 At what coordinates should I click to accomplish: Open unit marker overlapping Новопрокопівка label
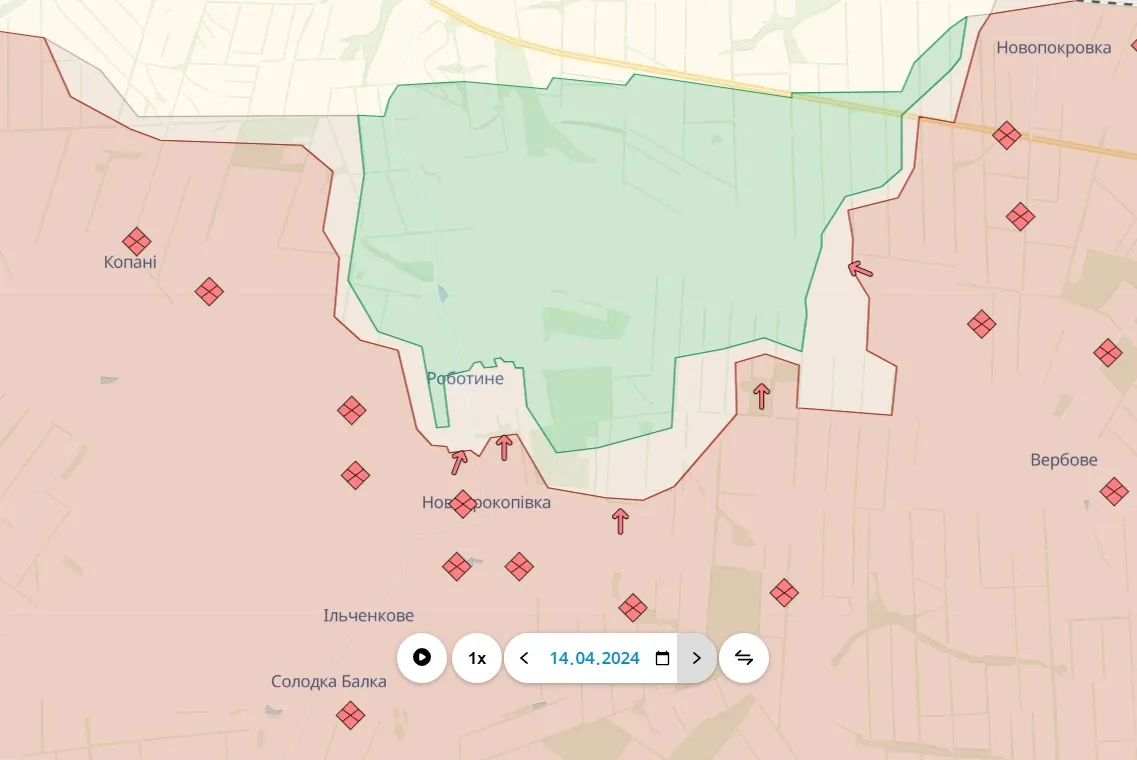click(x=462, y=503)
